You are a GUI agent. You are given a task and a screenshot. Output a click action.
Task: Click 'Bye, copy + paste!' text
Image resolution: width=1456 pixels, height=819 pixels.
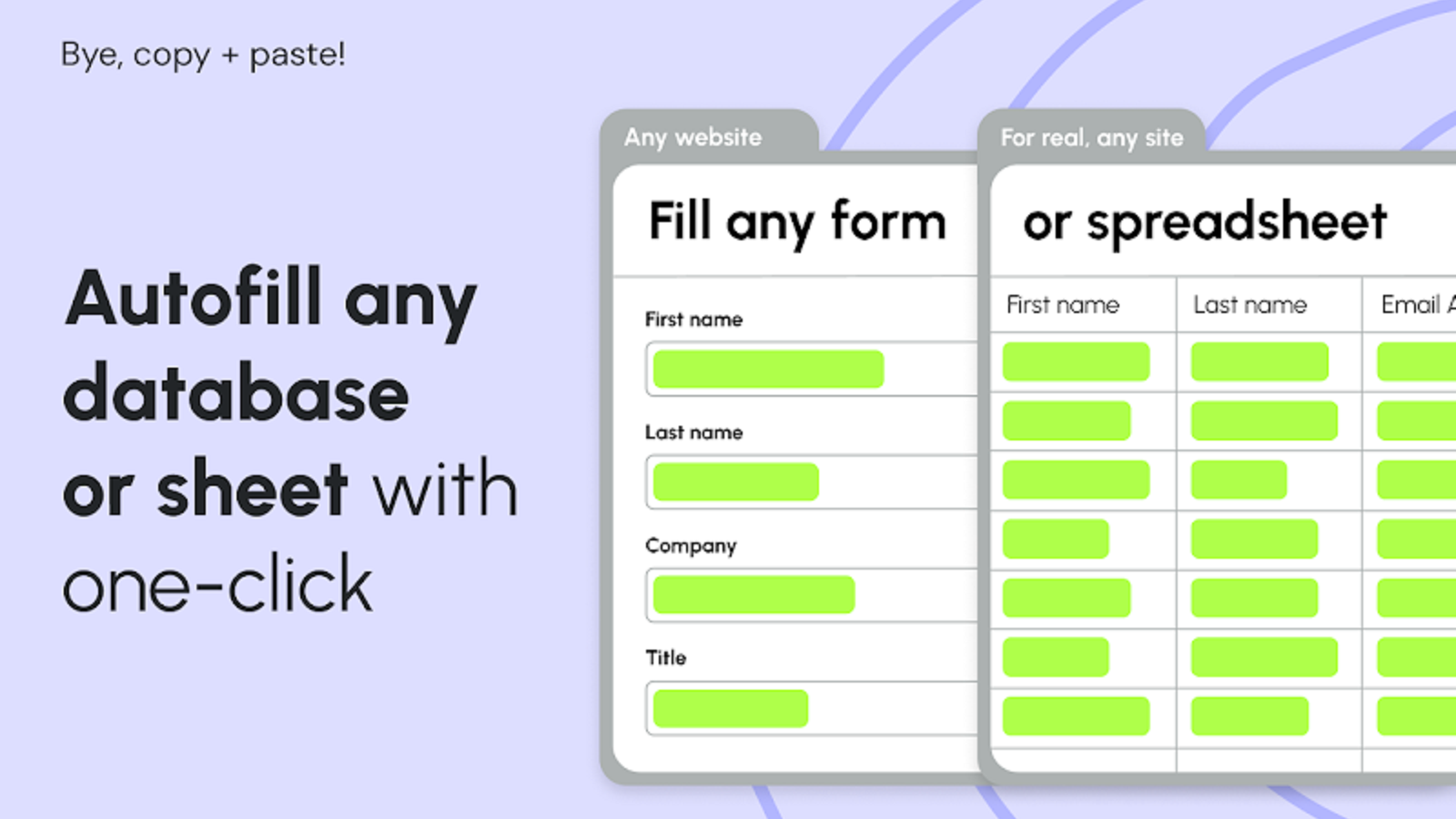(203, 55)
